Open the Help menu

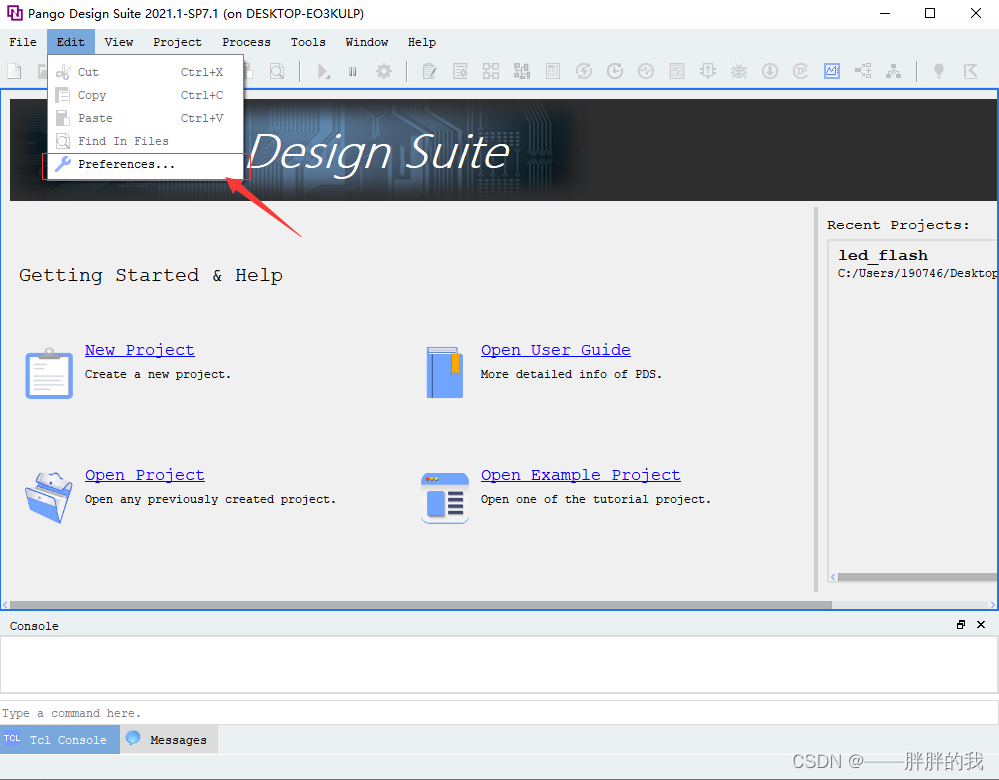pyautogui.click(x=422, y=42)
